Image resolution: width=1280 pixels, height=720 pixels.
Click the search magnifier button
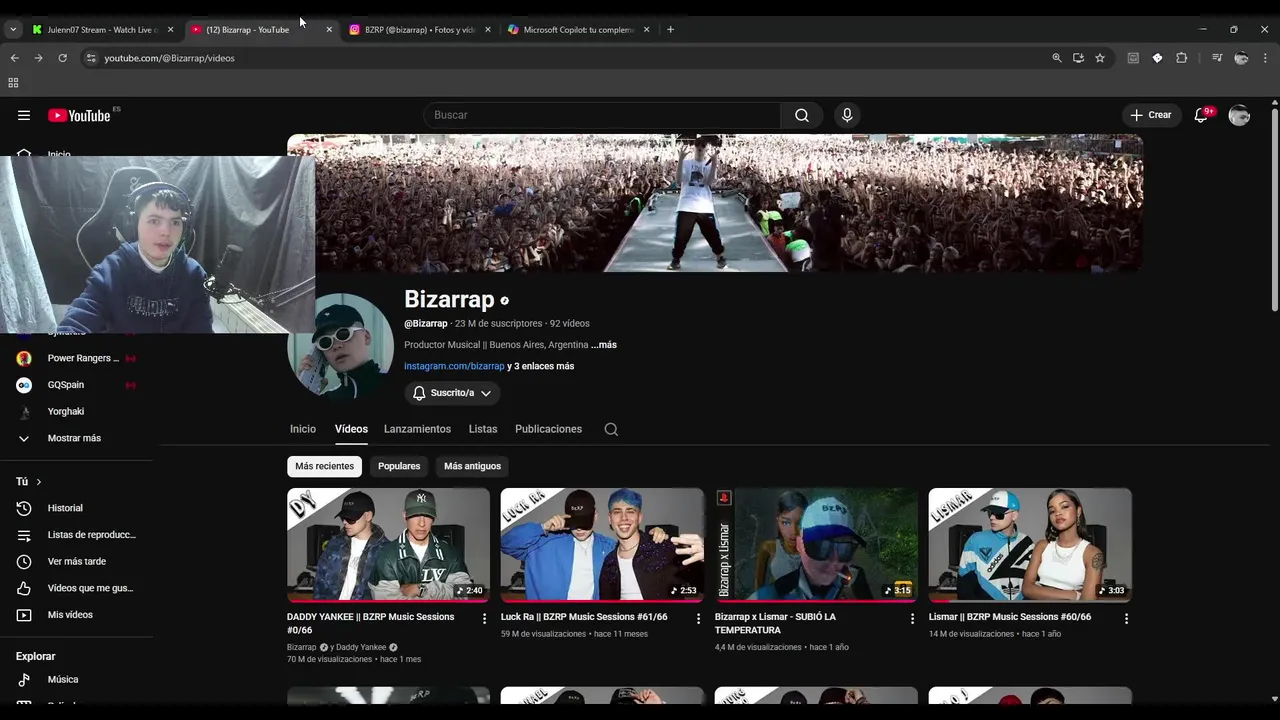coord(802,115)
